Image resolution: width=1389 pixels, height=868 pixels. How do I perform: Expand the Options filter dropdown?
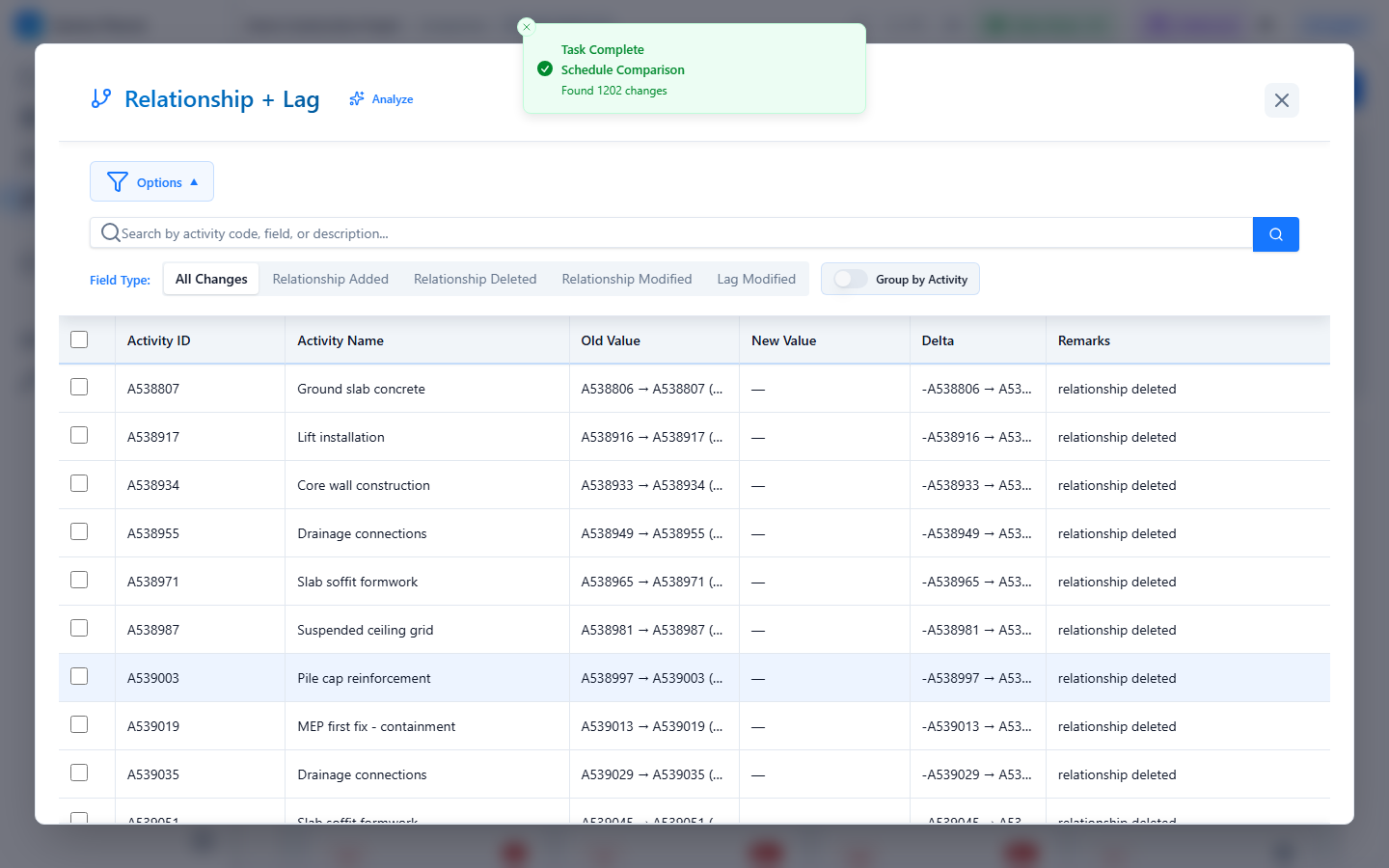tap(151, 181)
